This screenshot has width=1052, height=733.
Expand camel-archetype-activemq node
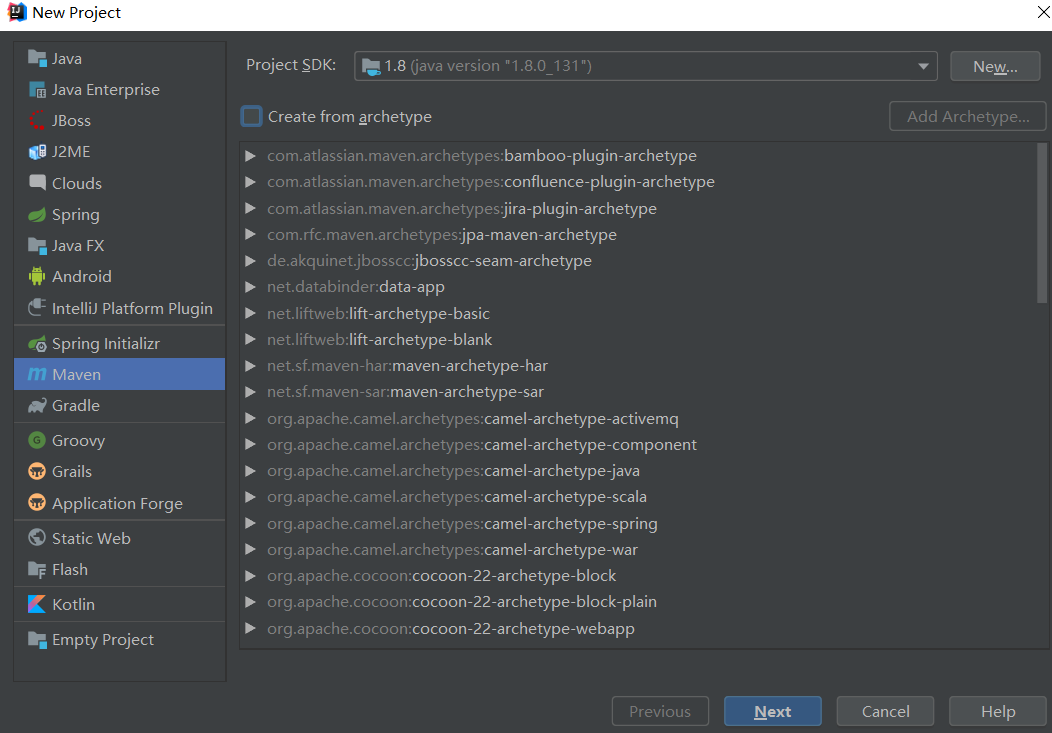tap(250, 418)
